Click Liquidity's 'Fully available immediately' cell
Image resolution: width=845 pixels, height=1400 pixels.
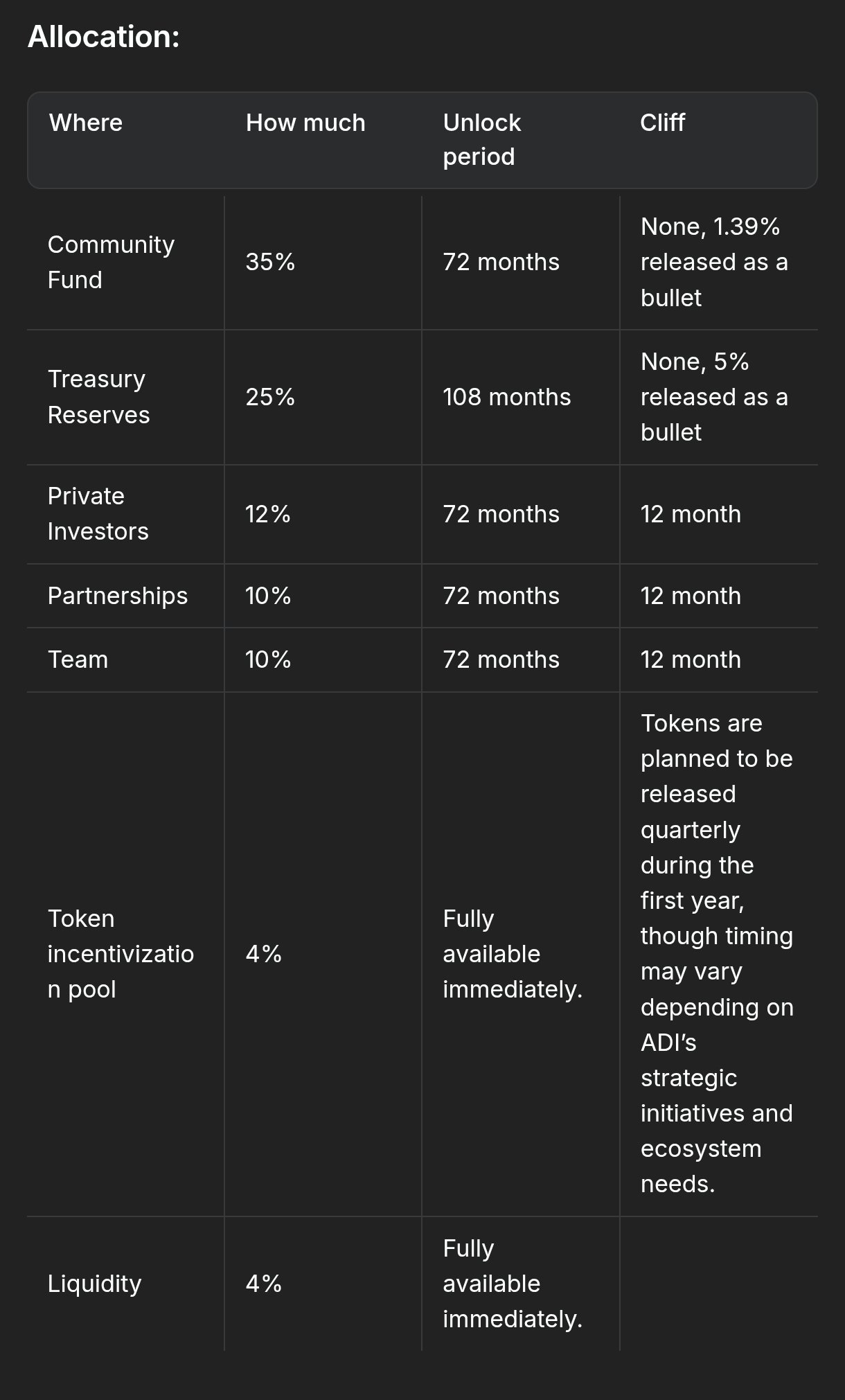point(512,1284)
